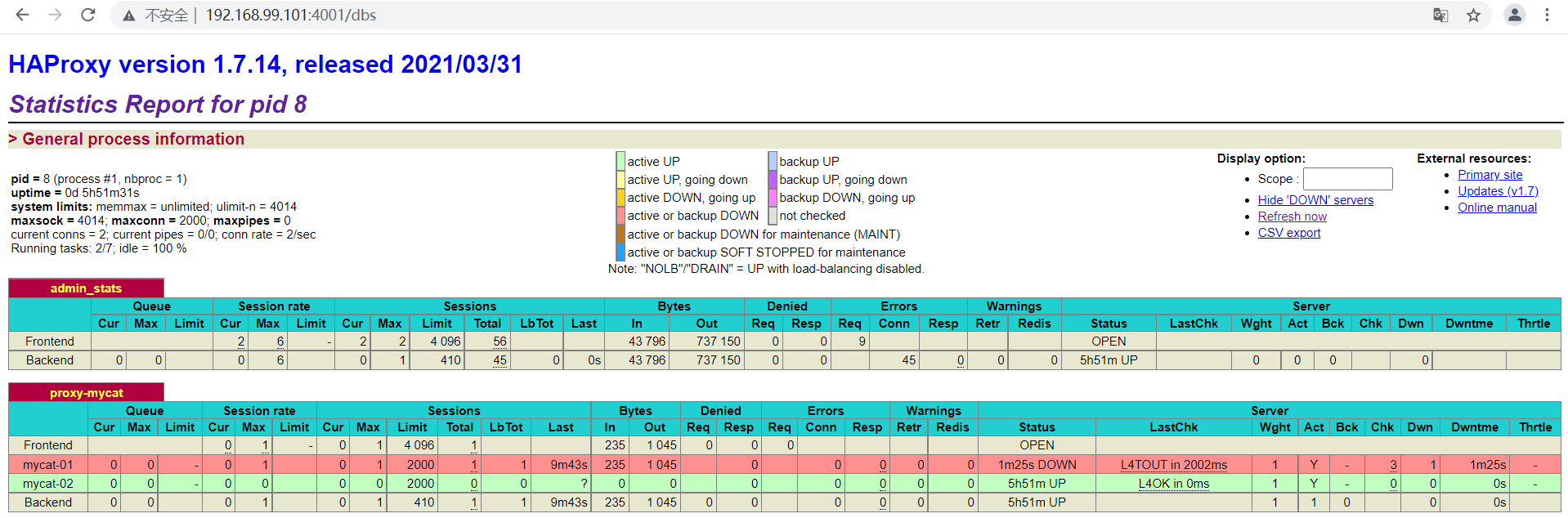1568x518 pixels.
Task: Open the translate page icon
Action: click(1440, 15)
